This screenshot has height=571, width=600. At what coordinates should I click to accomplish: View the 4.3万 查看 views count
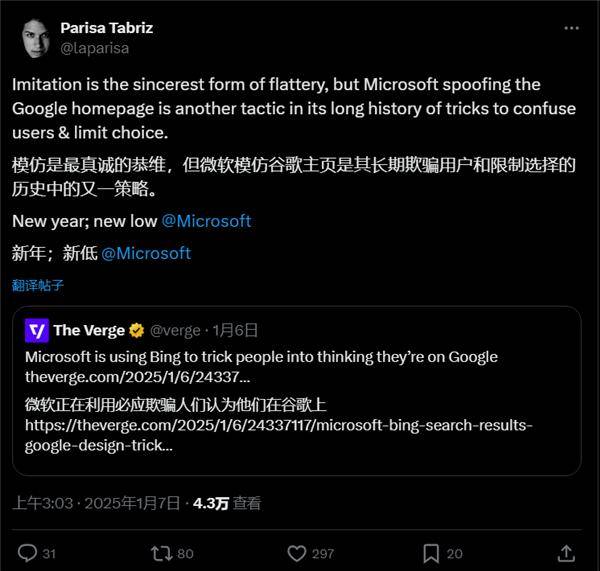(x=227, y=503)
